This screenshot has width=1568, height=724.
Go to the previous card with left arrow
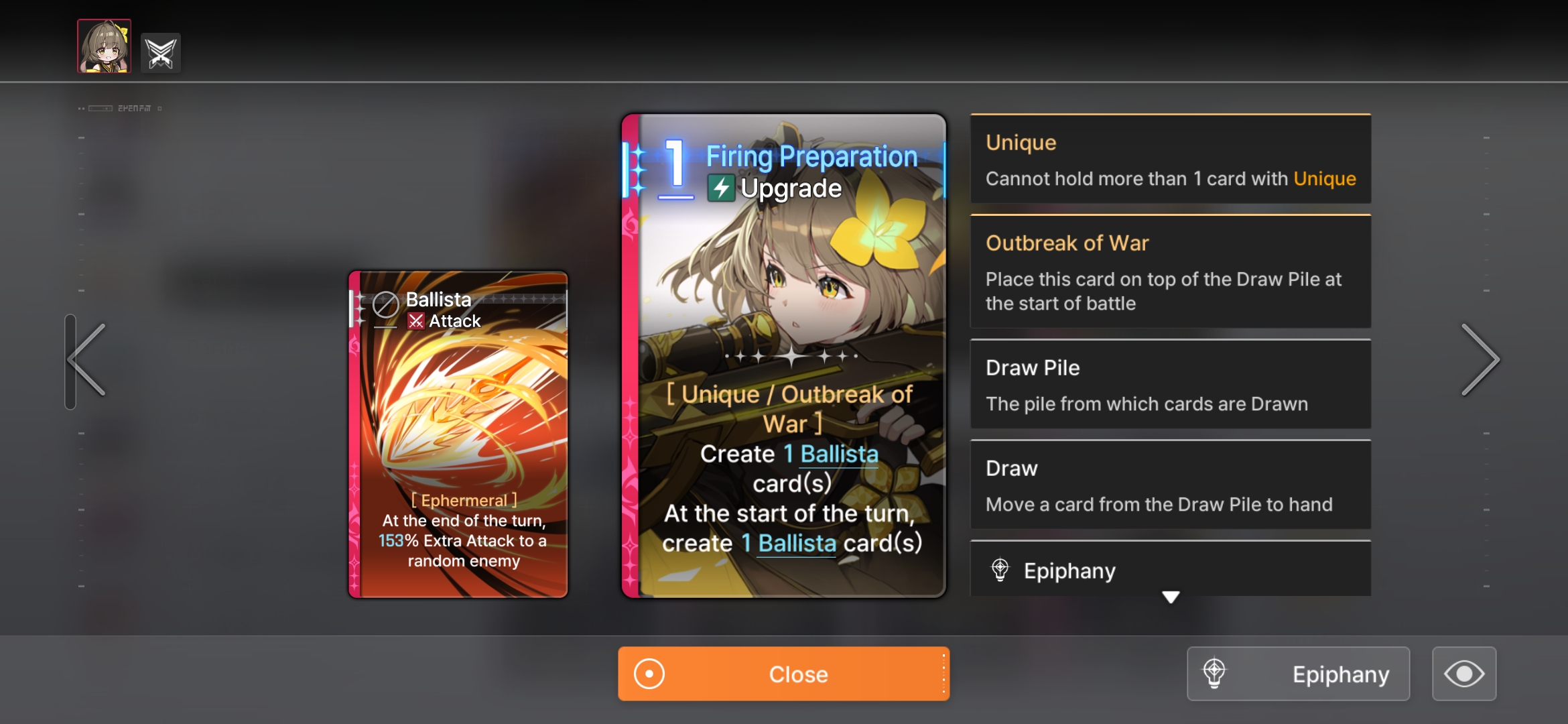(87, 360)
